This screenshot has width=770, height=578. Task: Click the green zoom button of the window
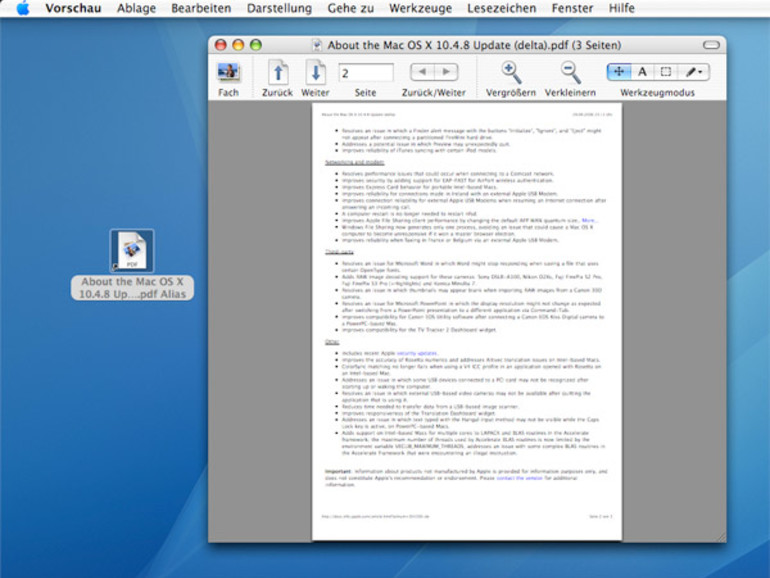tap(256, 45)
